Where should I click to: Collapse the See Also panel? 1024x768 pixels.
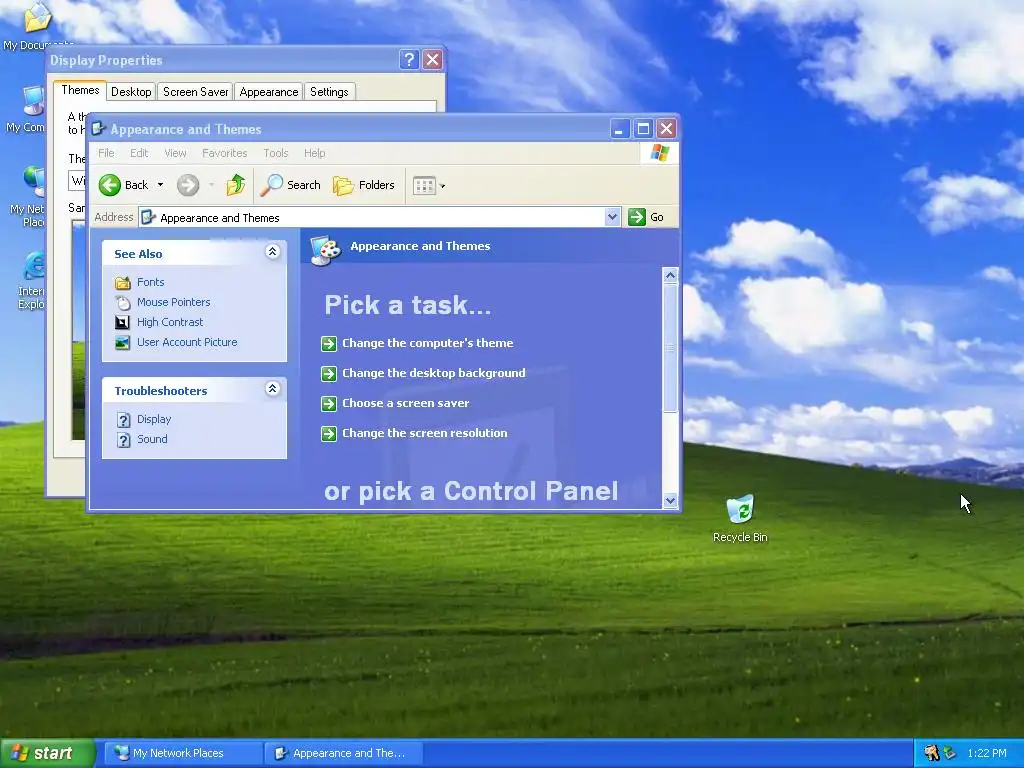272,251
